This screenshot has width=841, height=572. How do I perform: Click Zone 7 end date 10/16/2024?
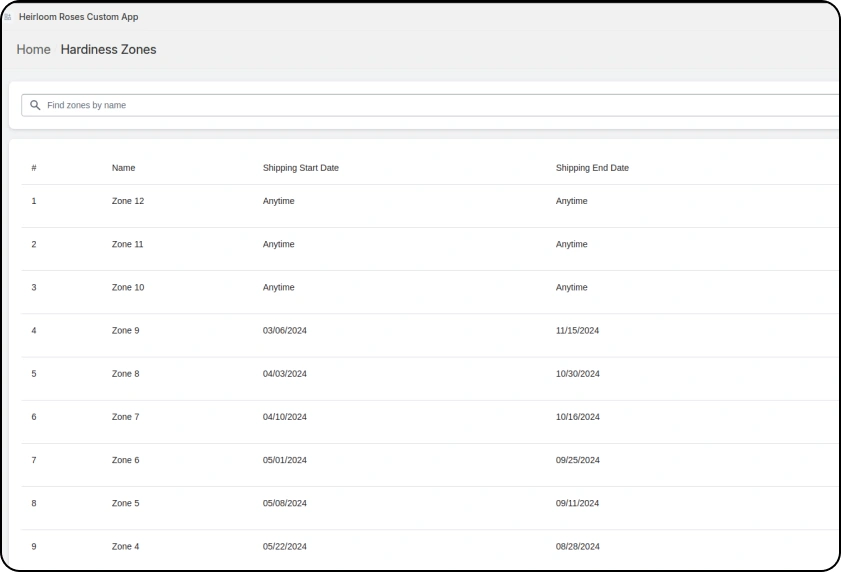577,417
